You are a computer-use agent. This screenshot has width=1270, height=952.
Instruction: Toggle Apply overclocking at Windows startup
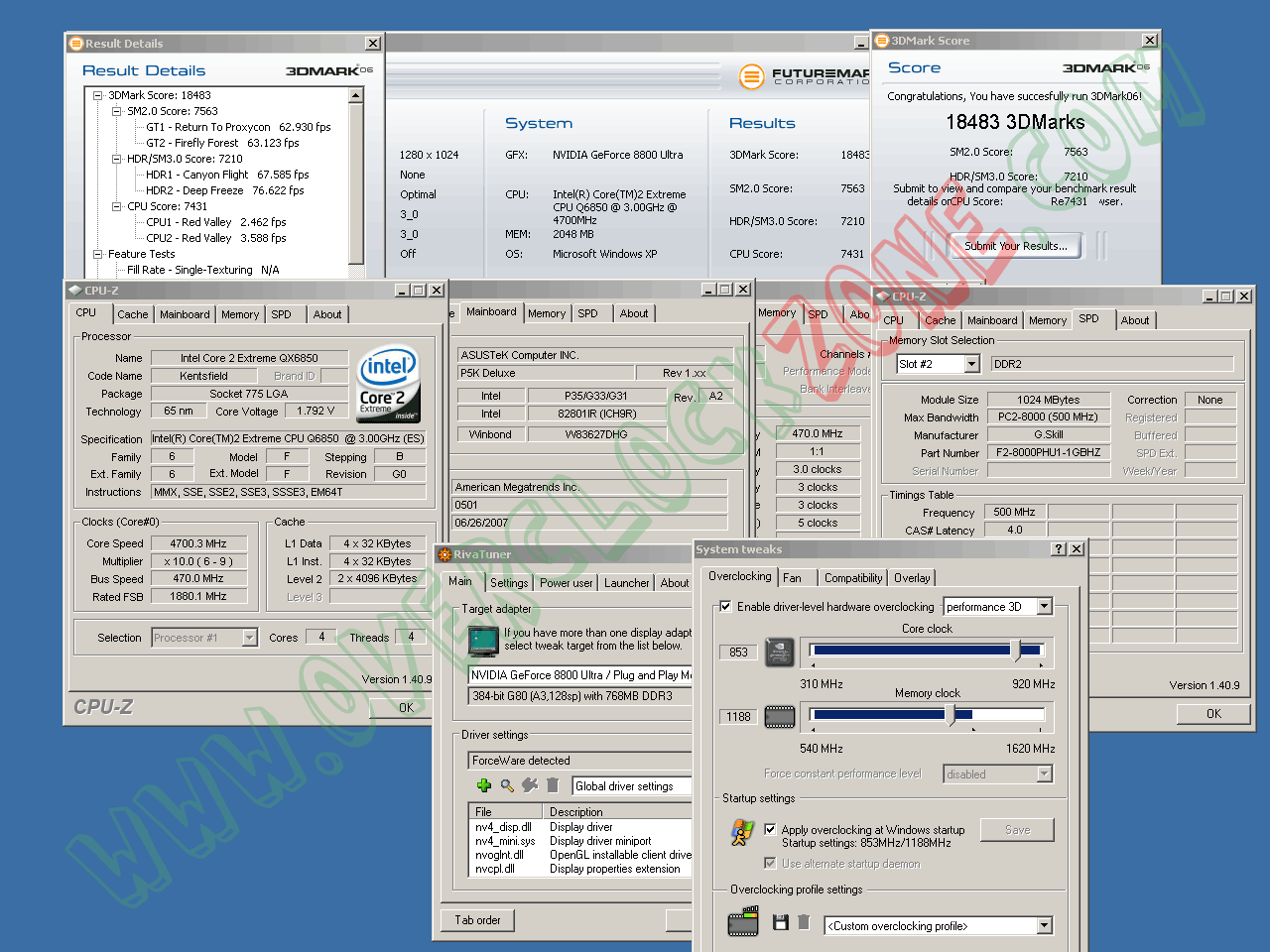pos(770,829)
